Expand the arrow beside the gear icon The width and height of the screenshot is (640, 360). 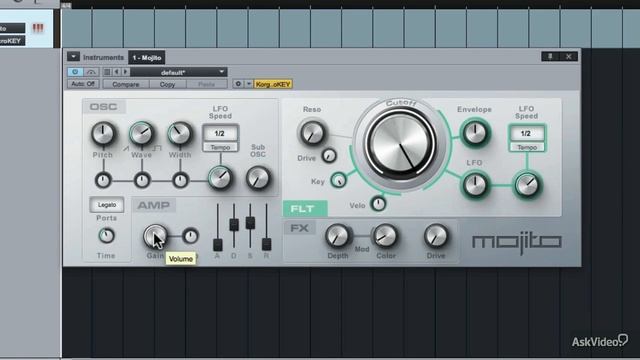tap(249, 84)
